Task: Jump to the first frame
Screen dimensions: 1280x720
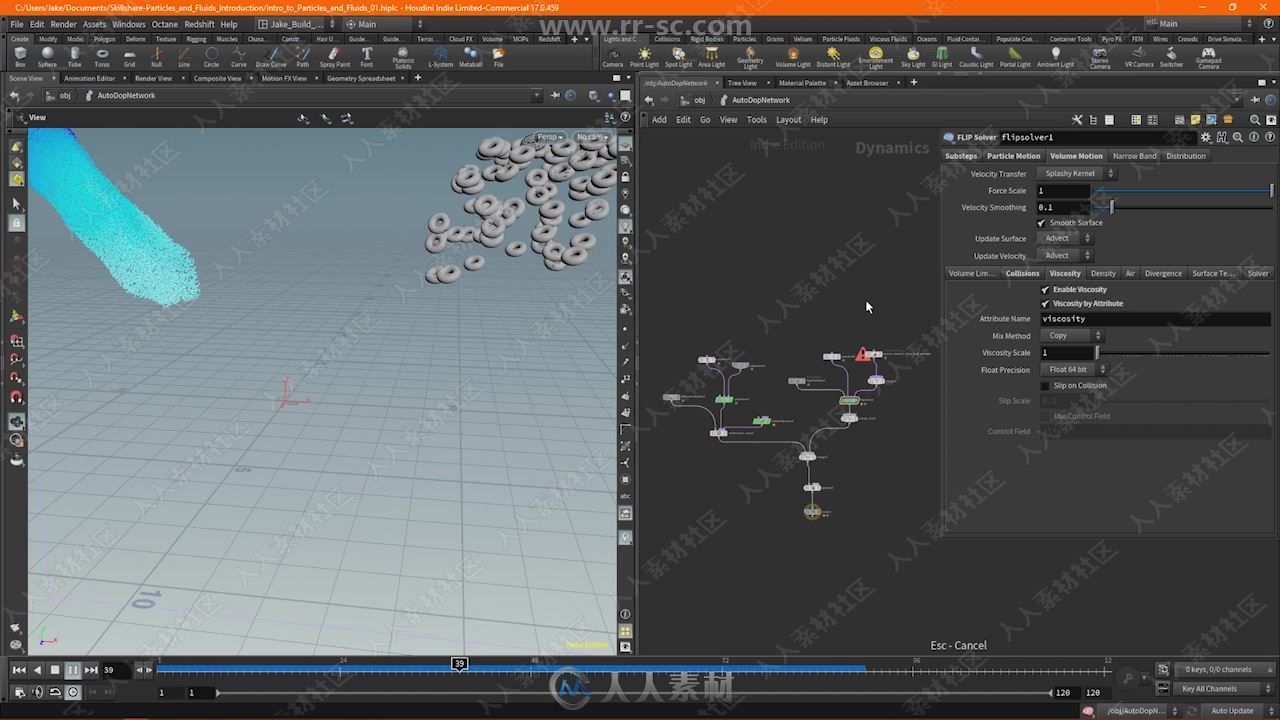Action: (x=18, y=670)
